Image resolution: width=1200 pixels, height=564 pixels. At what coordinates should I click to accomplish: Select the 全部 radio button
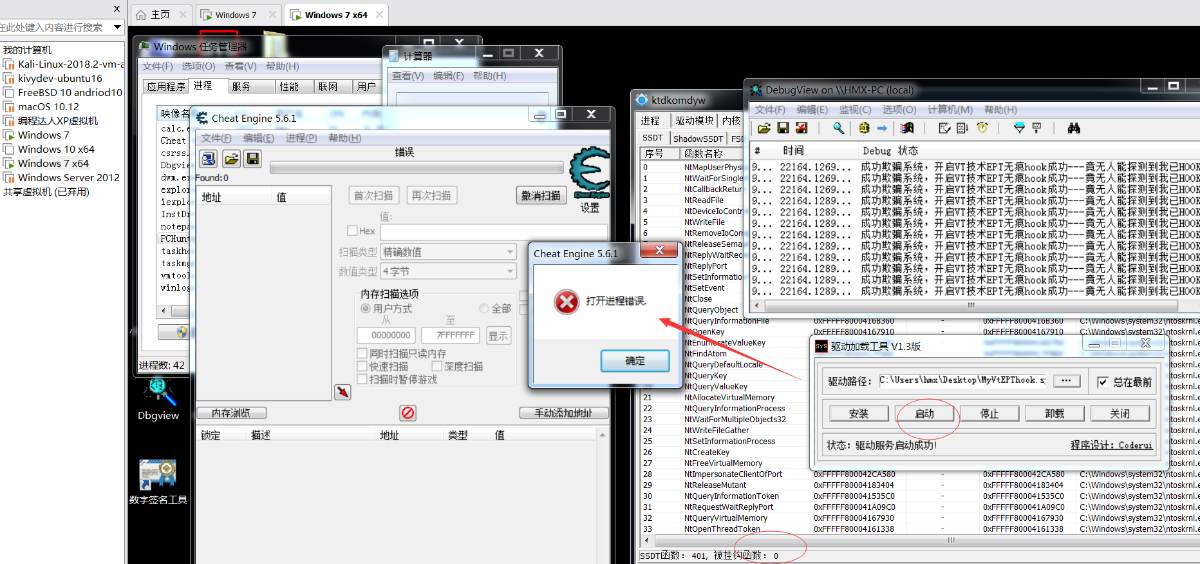pyautogui.click(x=484, y=309)
